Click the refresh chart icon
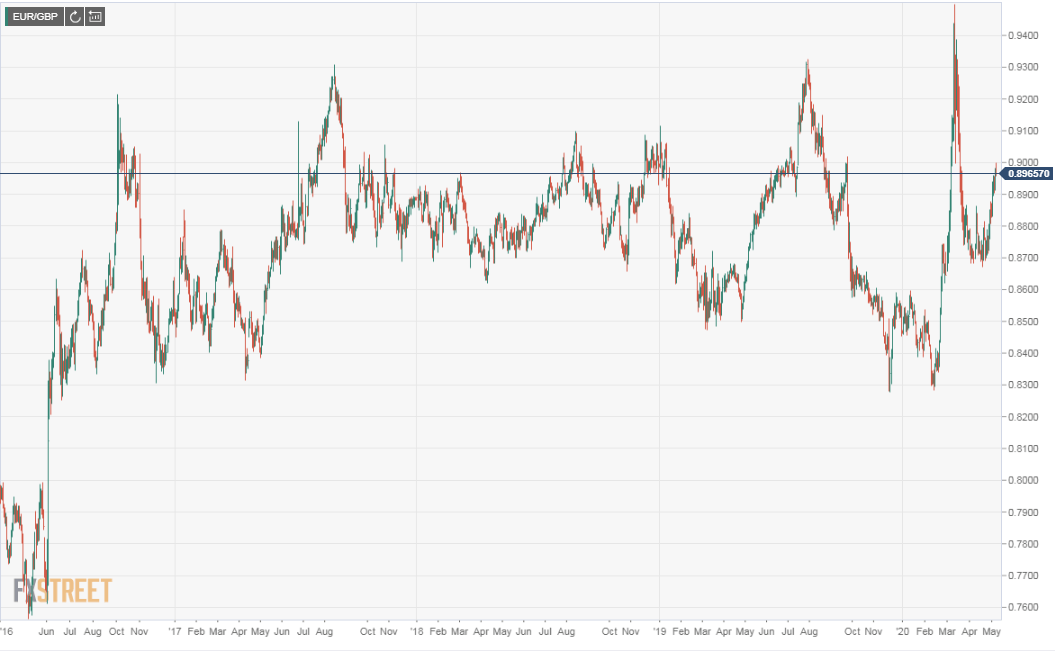This screenshot has width=1055, height=653. click(x=75, y=17)
